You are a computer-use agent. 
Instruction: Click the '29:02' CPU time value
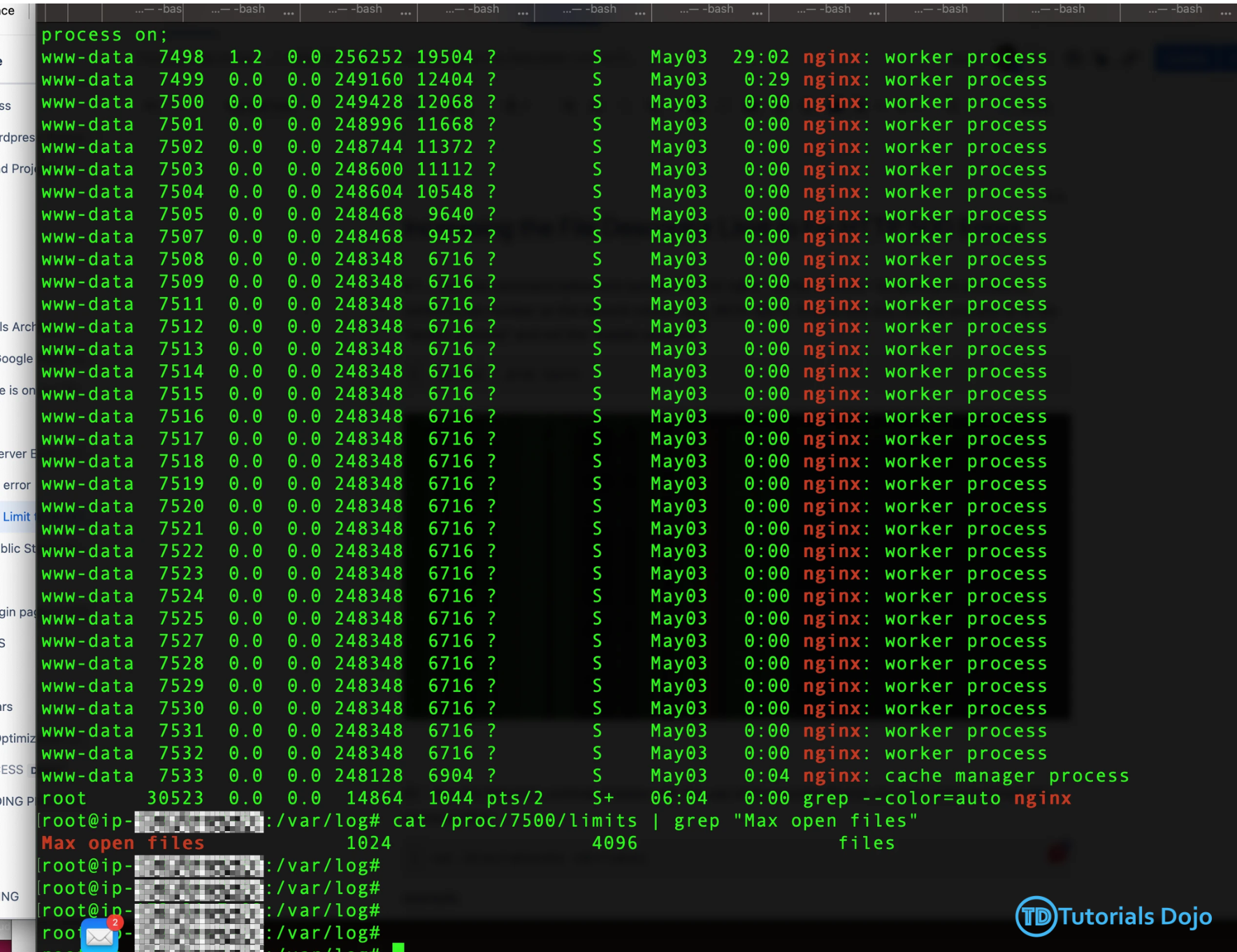coord(761,57)
